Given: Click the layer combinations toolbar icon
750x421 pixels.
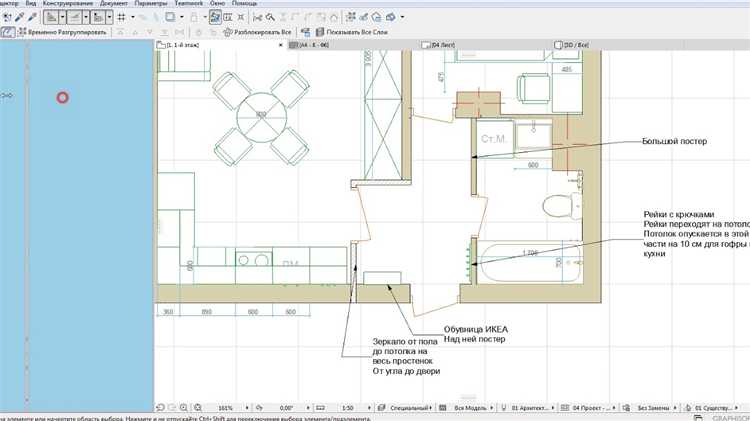Looking at the screenshot, I should [351, 17].
